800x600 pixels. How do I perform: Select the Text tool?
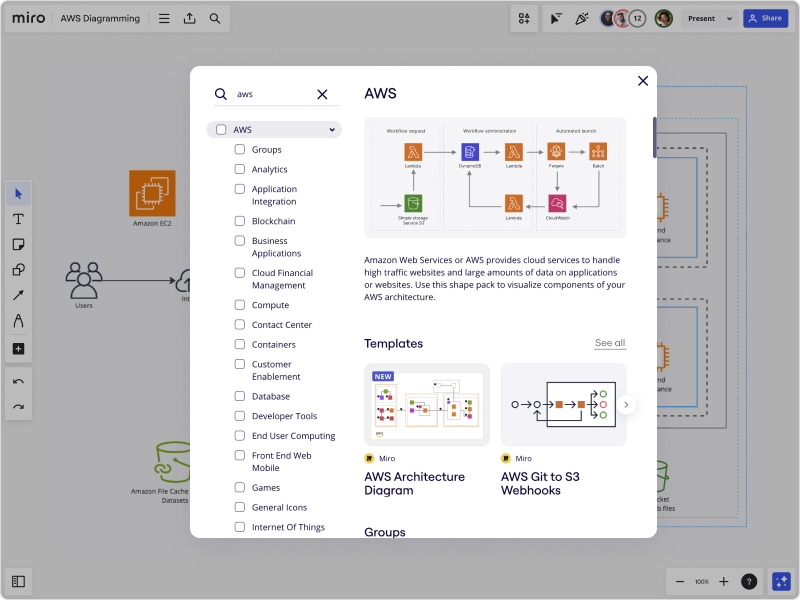[17, 219]
